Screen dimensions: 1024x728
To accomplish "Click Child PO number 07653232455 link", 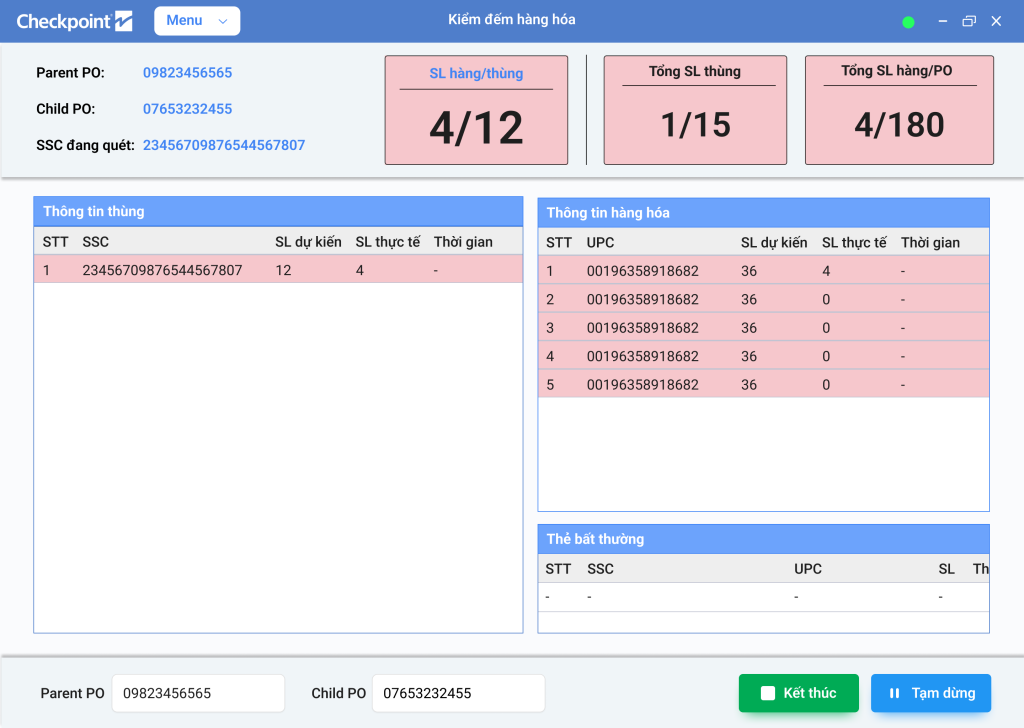I will 188,109.
